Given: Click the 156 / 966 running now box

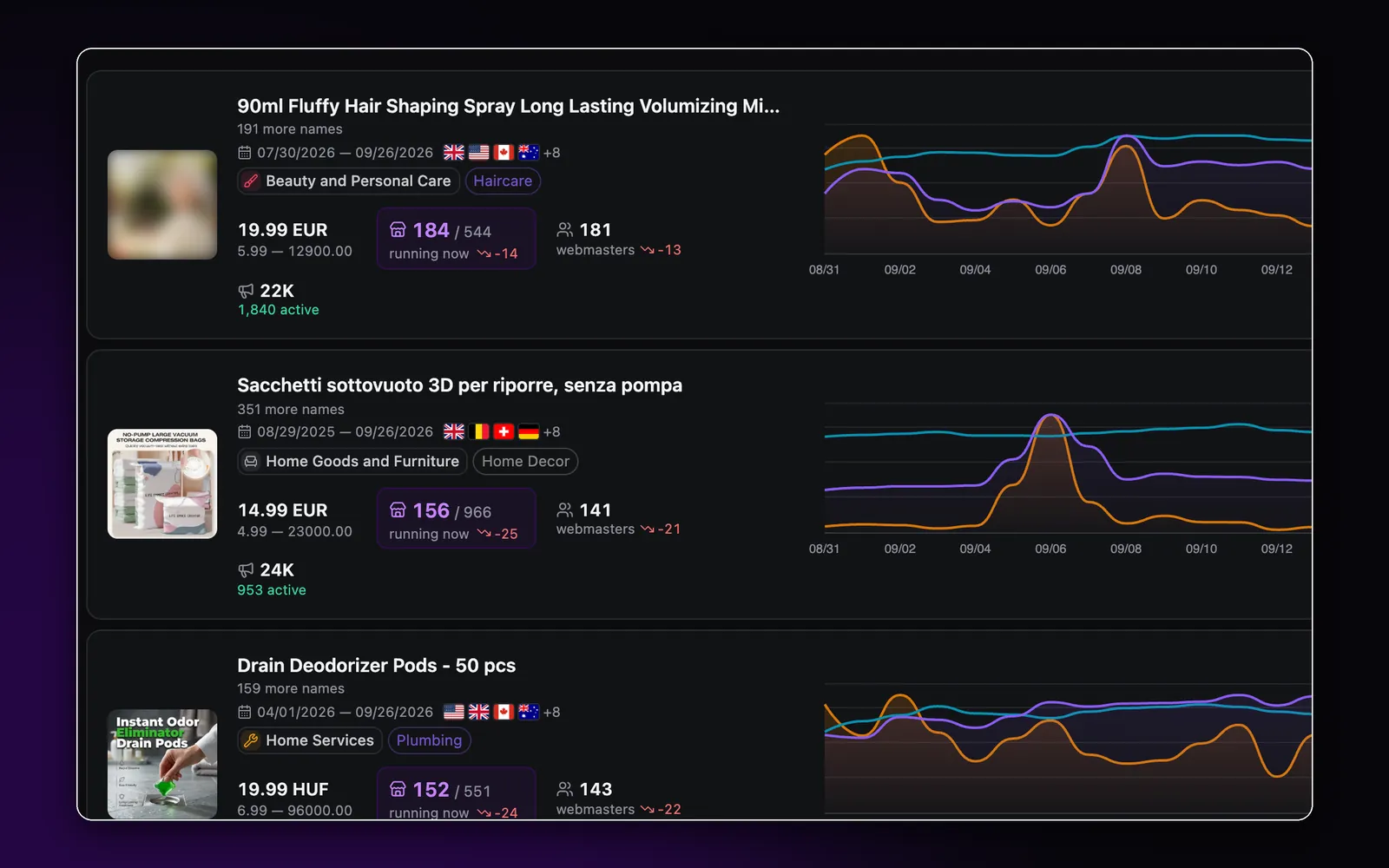Looking at the screenshot, I should (x=456, y=518).
